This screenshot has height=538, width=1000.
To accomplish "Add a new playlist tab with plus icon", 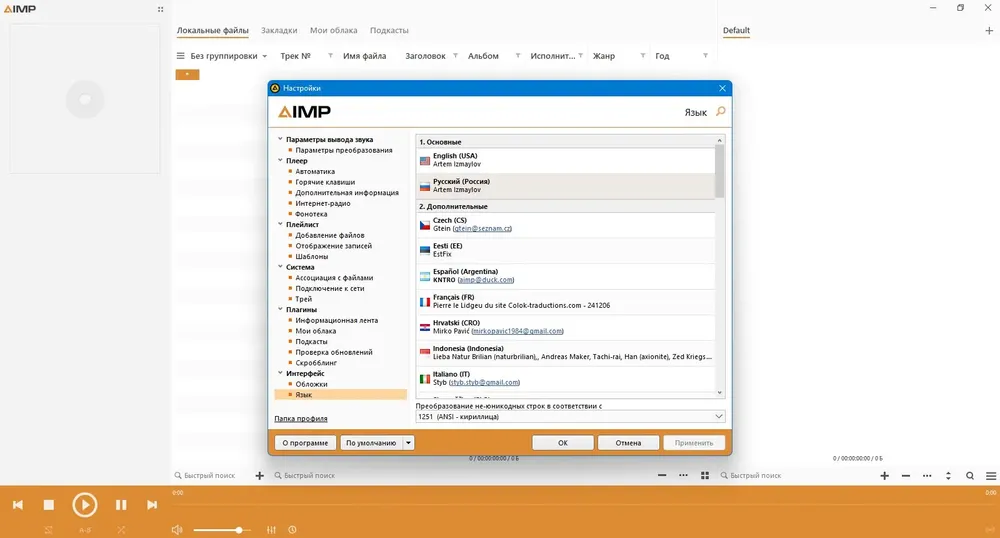I will 989,30.
